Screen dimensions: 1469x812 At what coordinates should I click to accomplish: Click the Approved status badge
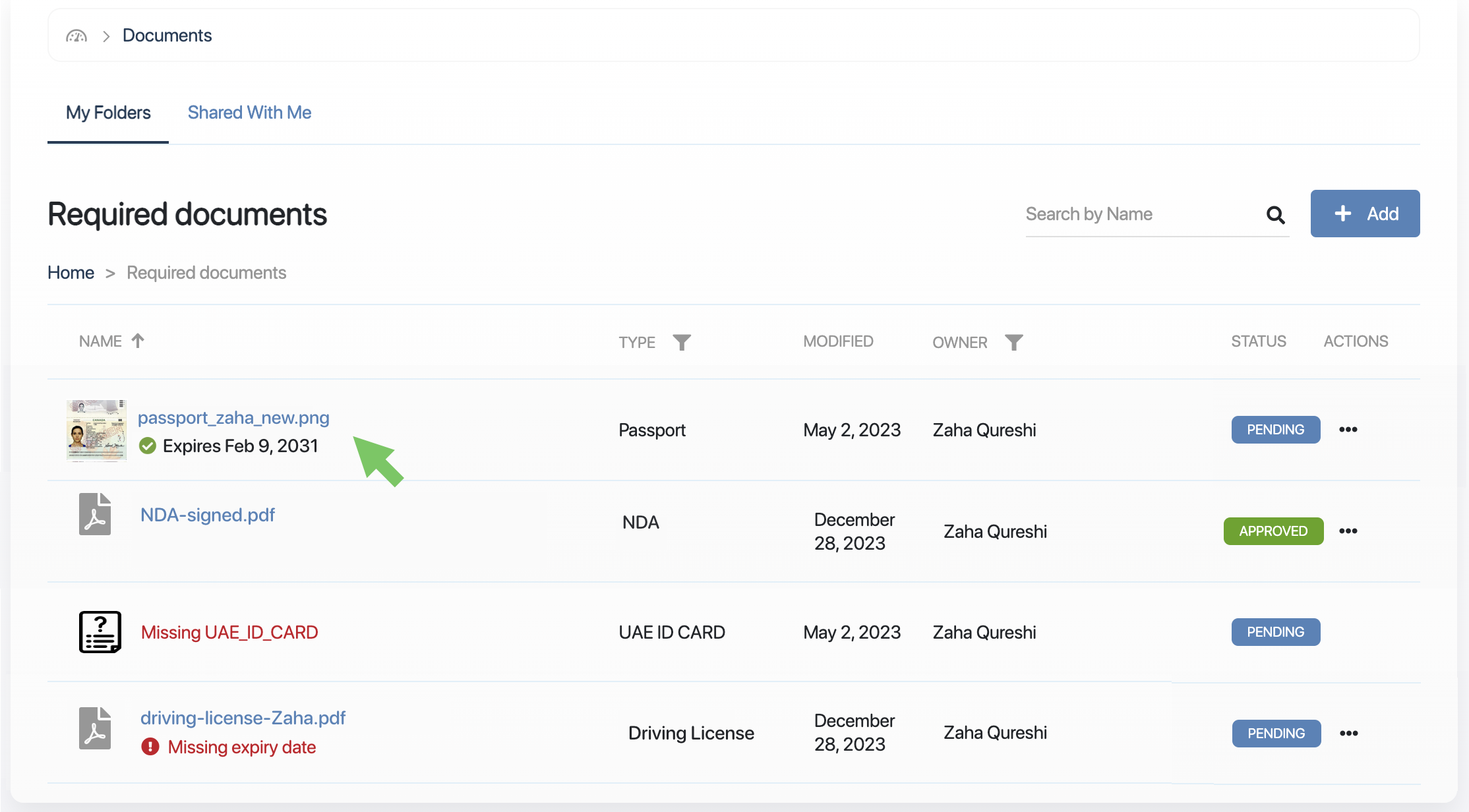[1273, 531]
